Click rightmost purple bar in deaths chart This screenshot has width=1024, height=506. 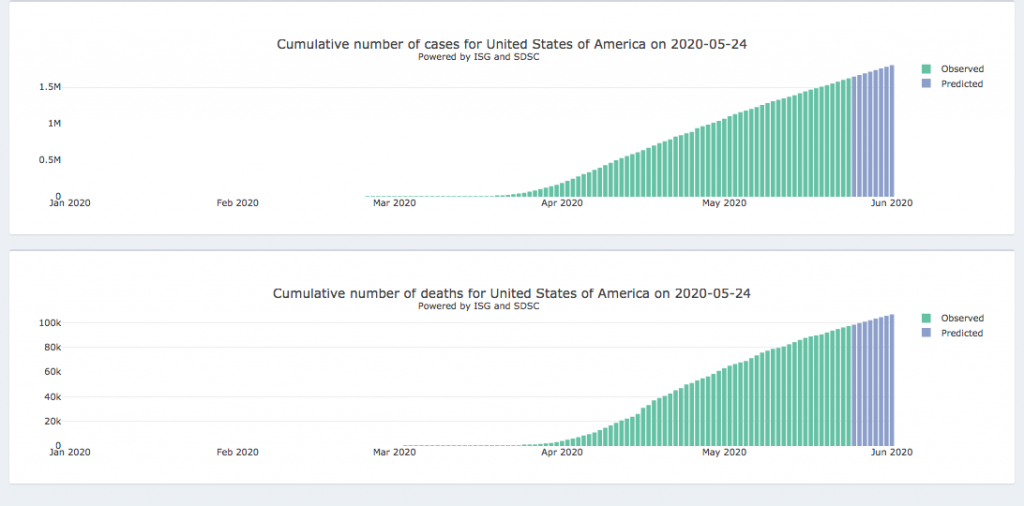pyautogui.click(x=891, y=380)
